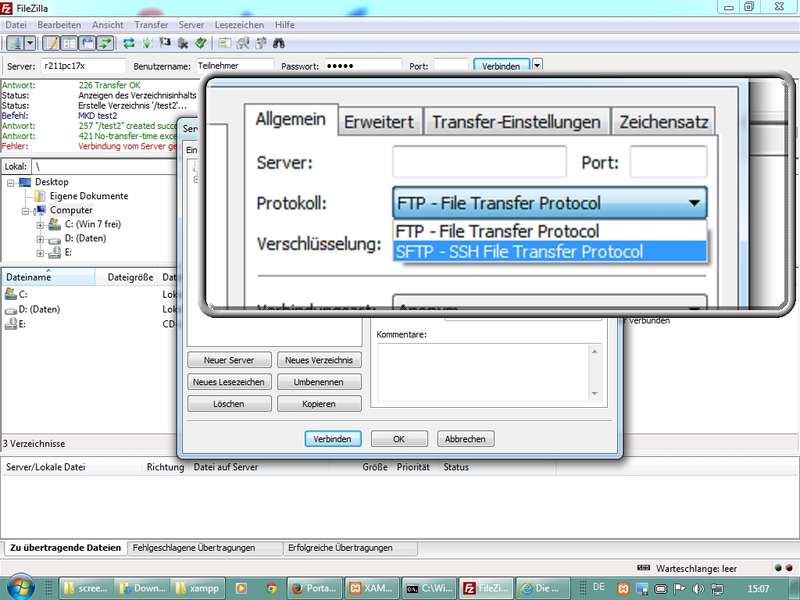The width and height of the screenshot is (800, 600).
Task: Click Abbrechen in the Servermanager dialog
Action: pyautogui.click(x=465, y=439)
